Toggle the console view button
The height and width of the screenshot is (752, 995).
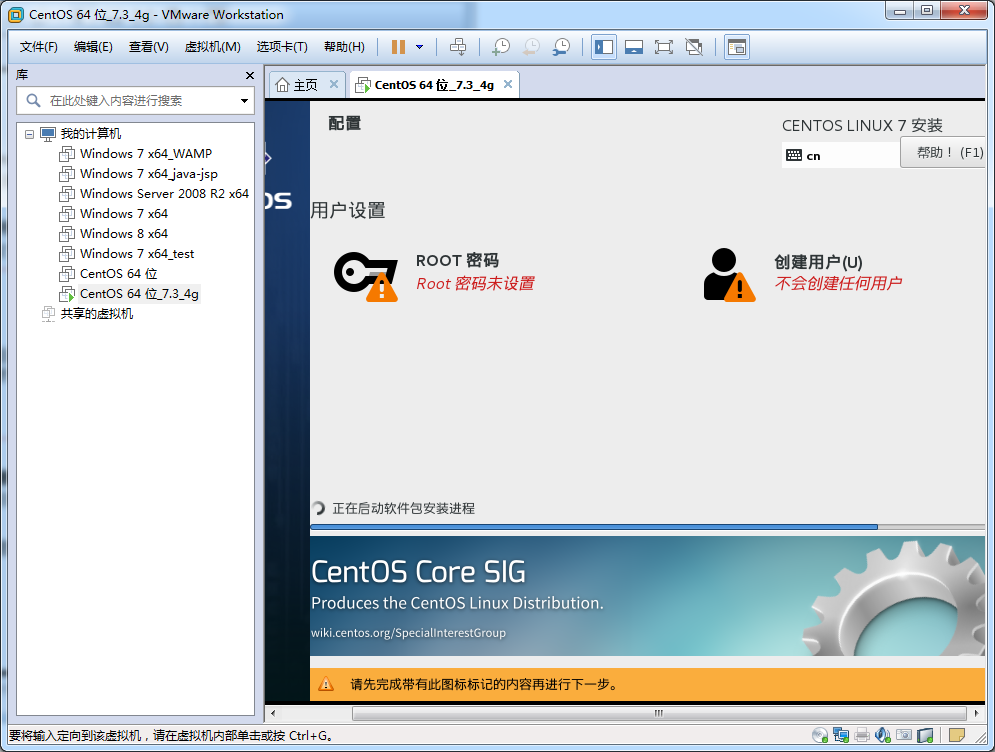tap(737, 47)
